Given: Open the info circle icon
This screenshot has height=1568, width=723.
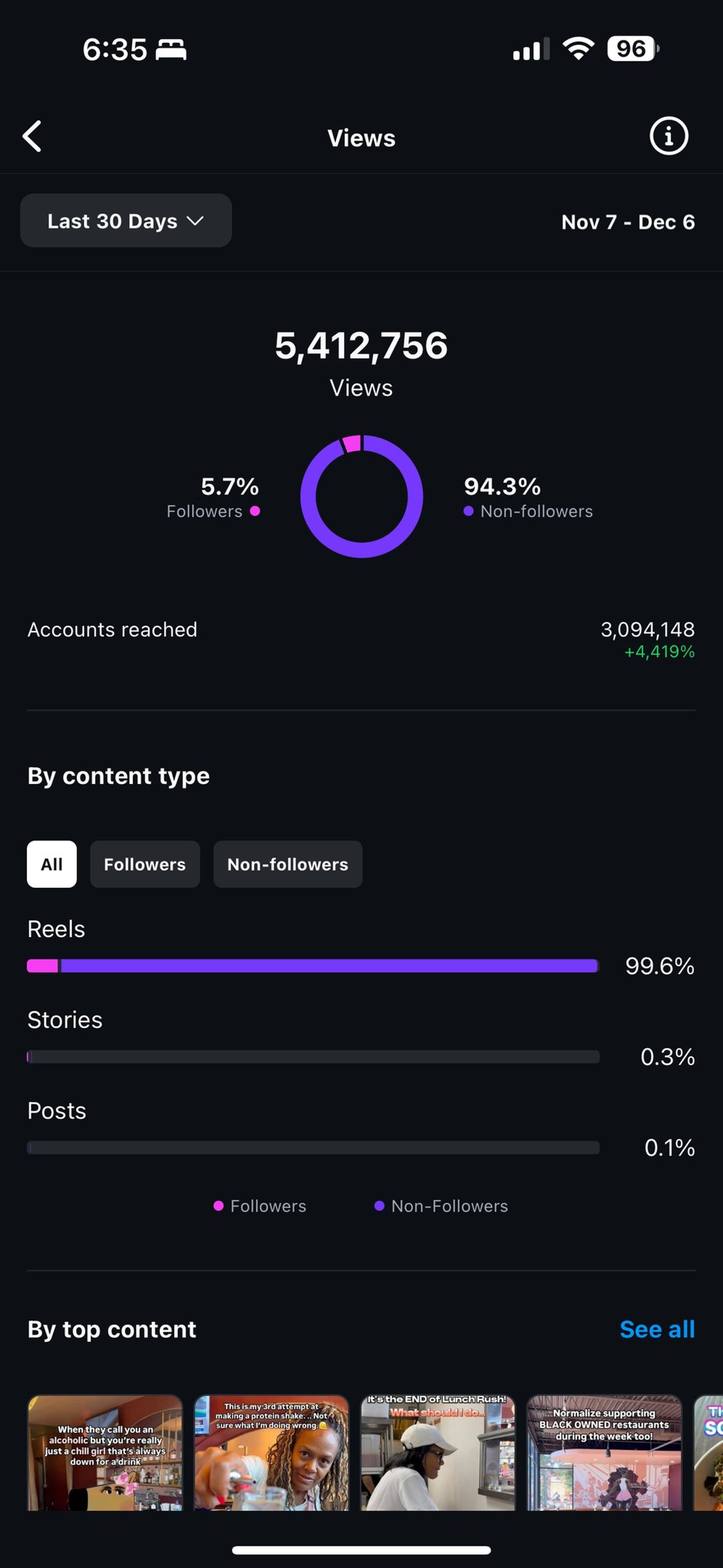Looking at the screenshot, I should tap(668, 136).
